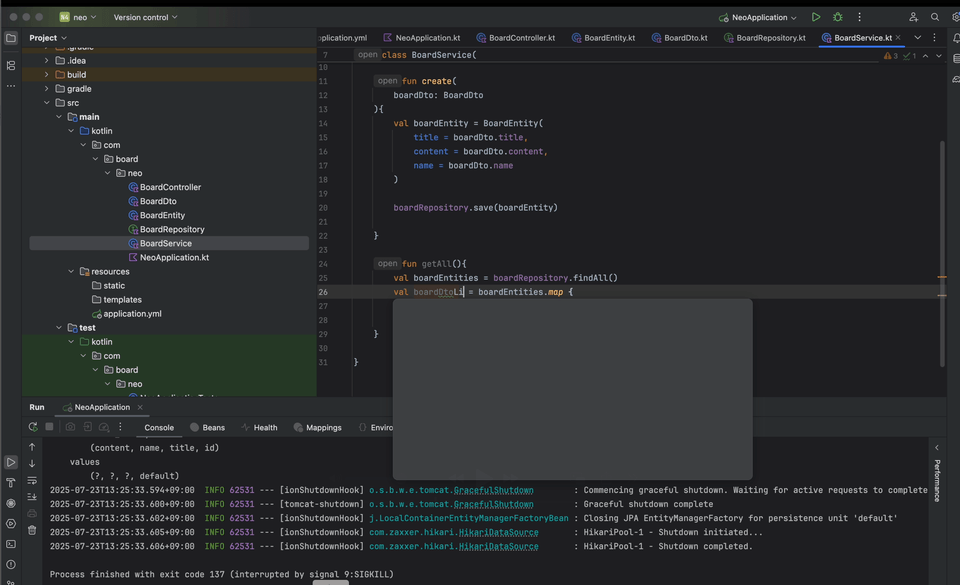Viewport: 960px width, 585px height.
Task: Open Code With Me add-user icon
Action: pos(913,17)
